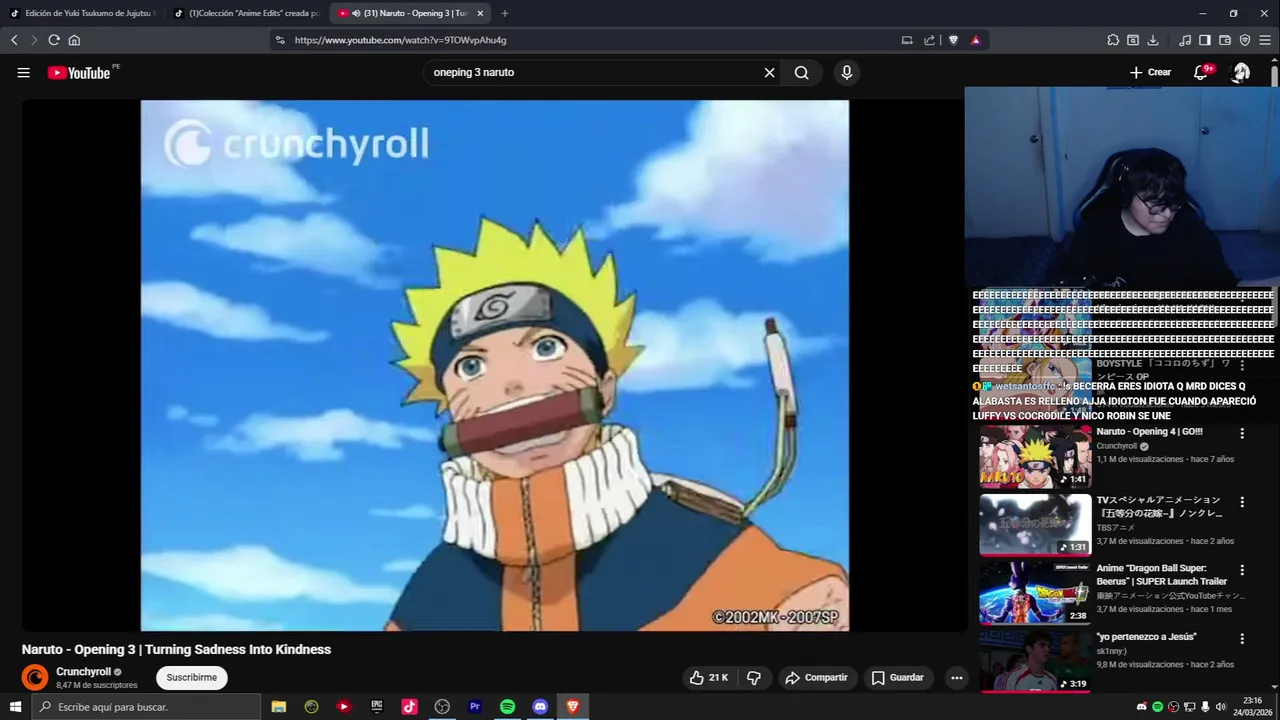
Task: Start voice search with the microphone
Action: [x=847, y=73]
